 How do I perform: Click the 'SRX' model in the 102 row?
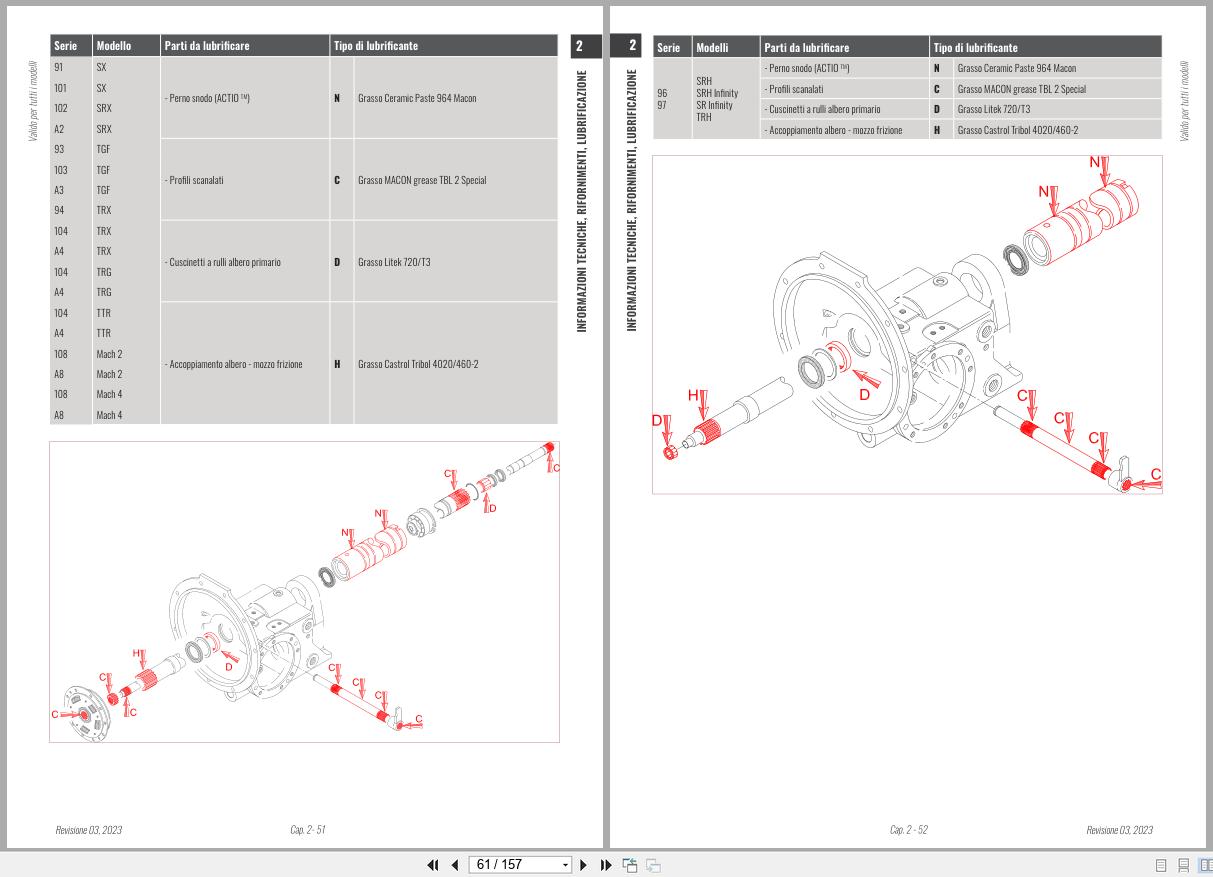[104, 108]
